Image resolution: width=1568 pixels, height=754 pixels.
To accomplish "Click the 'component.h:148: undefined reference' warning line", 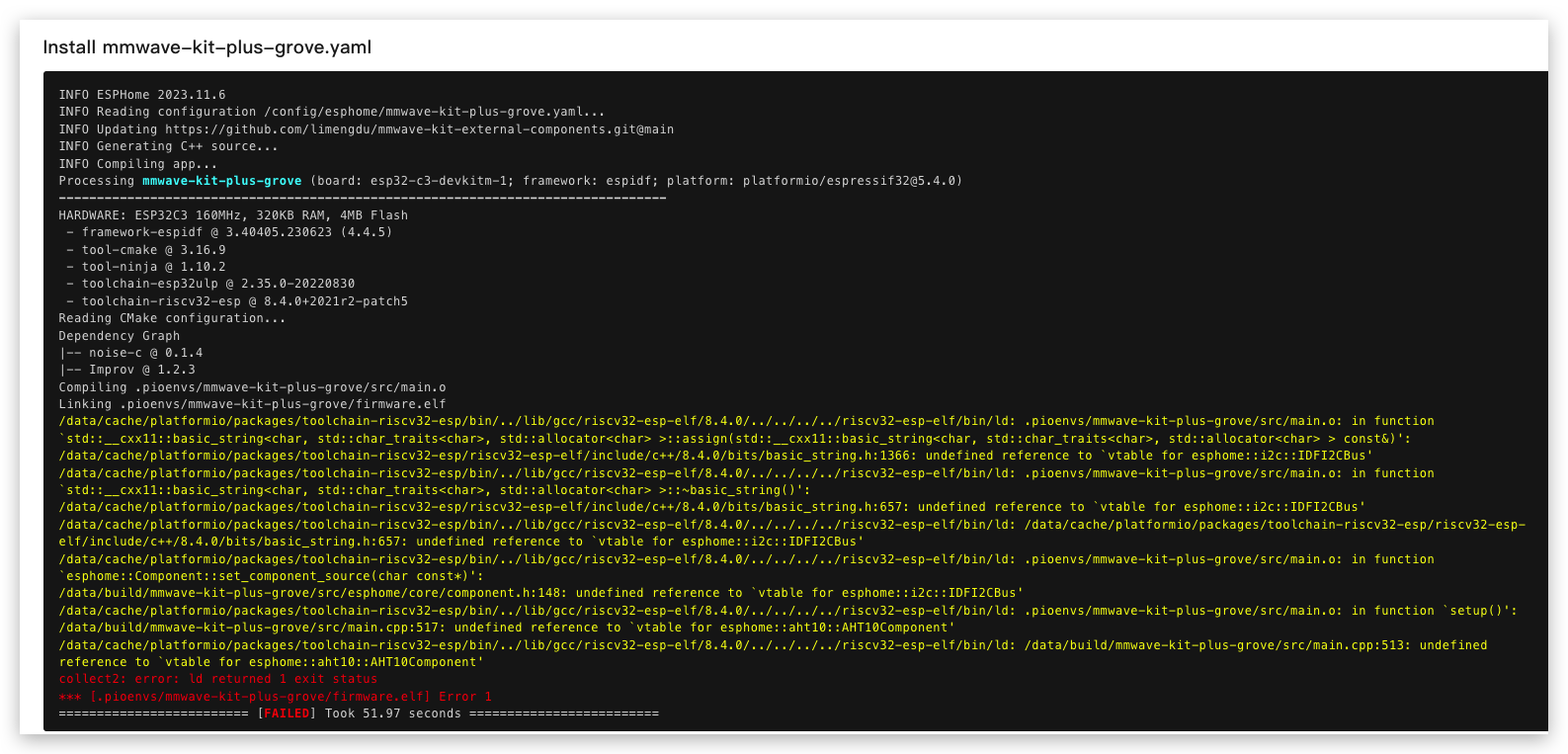I will click(541, 593).
